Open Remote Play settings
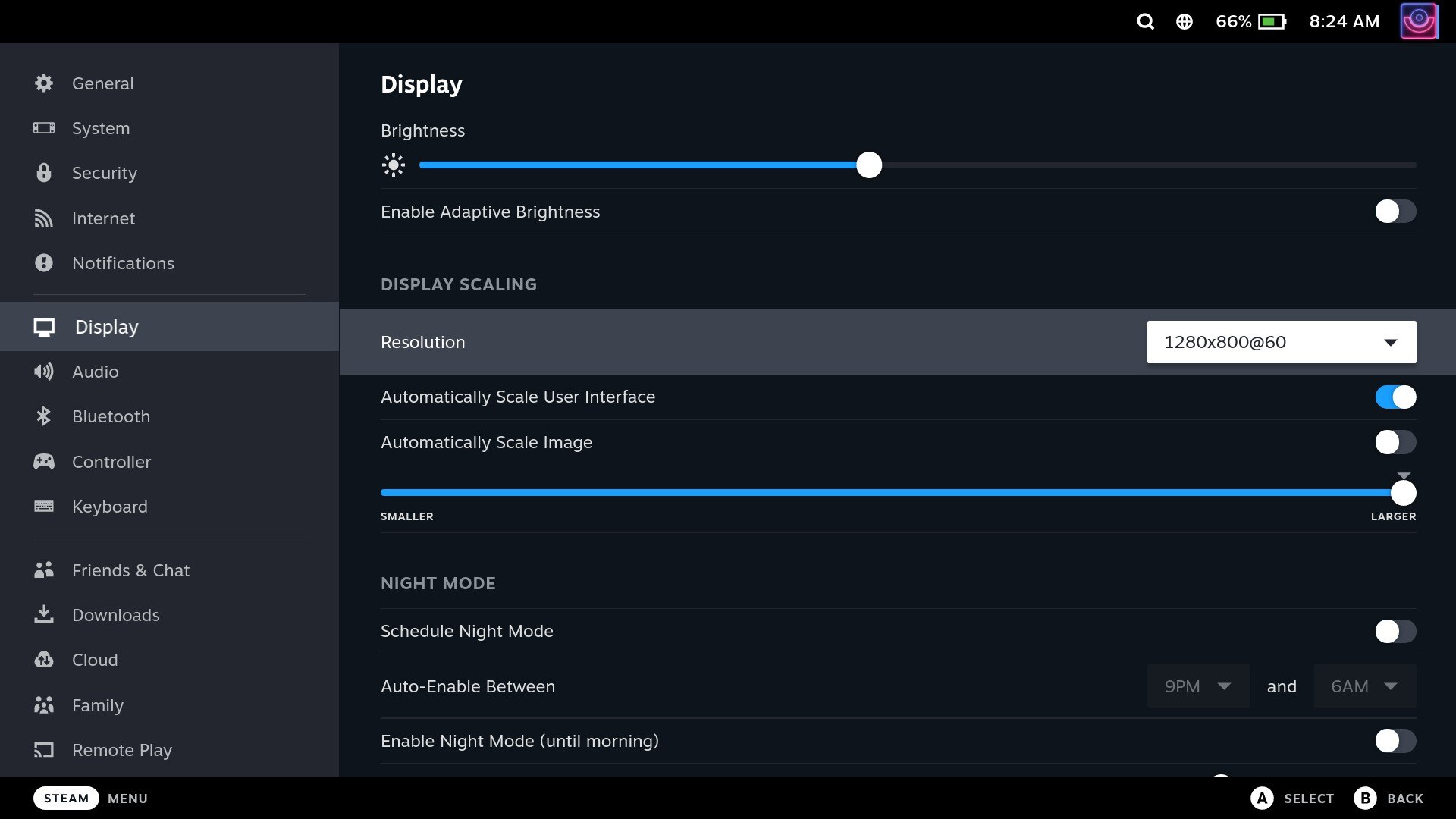Viewport: 1456px width, 819px height. pyautogui.click(x=168, y=750)
